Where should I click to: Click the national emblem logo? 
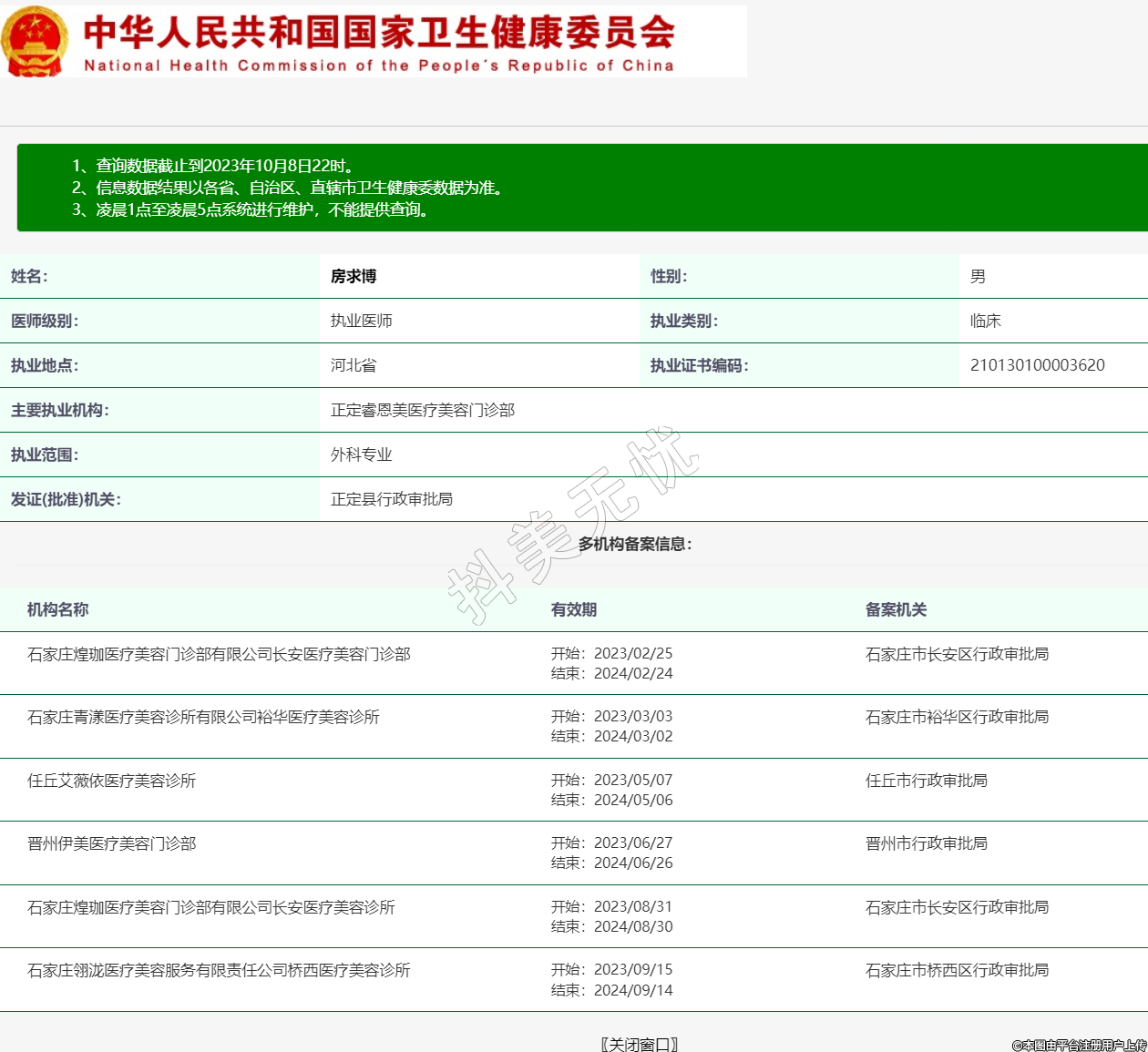35,42
